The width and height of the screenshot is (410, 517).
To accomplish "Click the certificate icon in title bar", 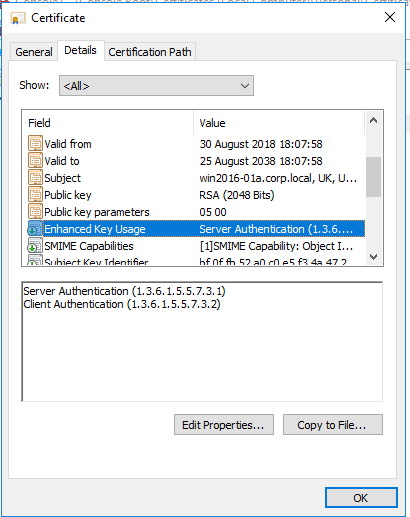I will click(x=18, y=18).
